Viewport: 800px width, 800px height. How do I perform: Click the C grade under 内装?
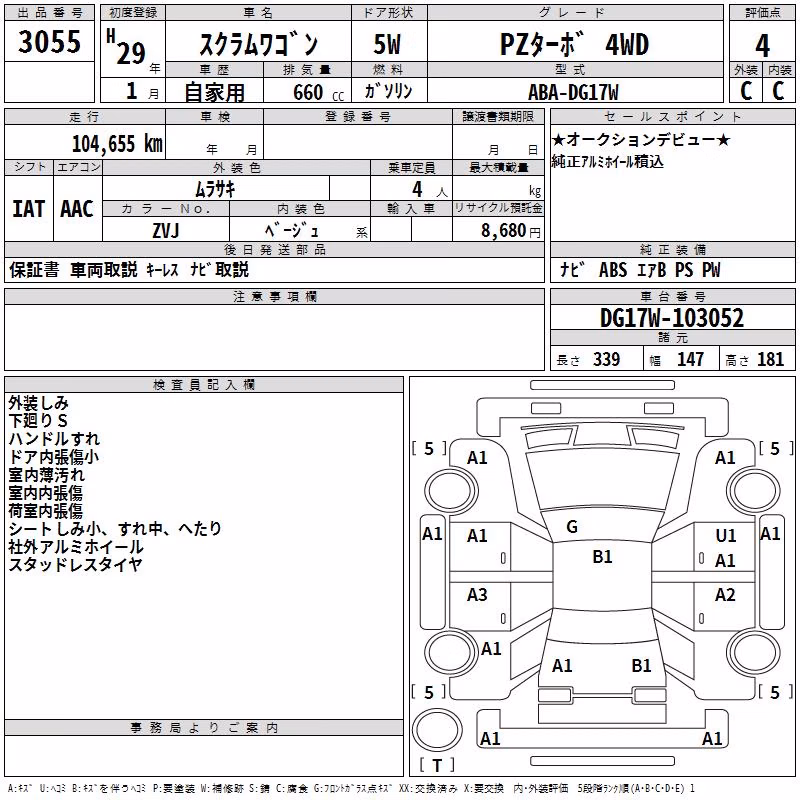click(778, 91)
